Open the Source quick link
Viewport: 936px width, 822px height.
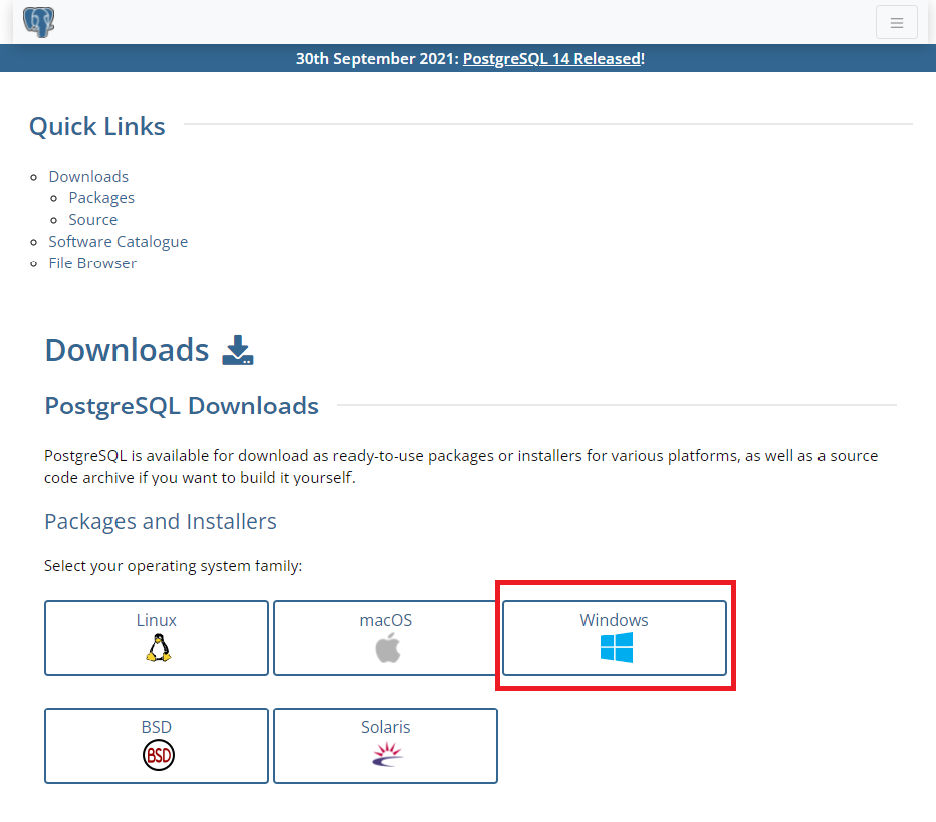pos(93,220)
